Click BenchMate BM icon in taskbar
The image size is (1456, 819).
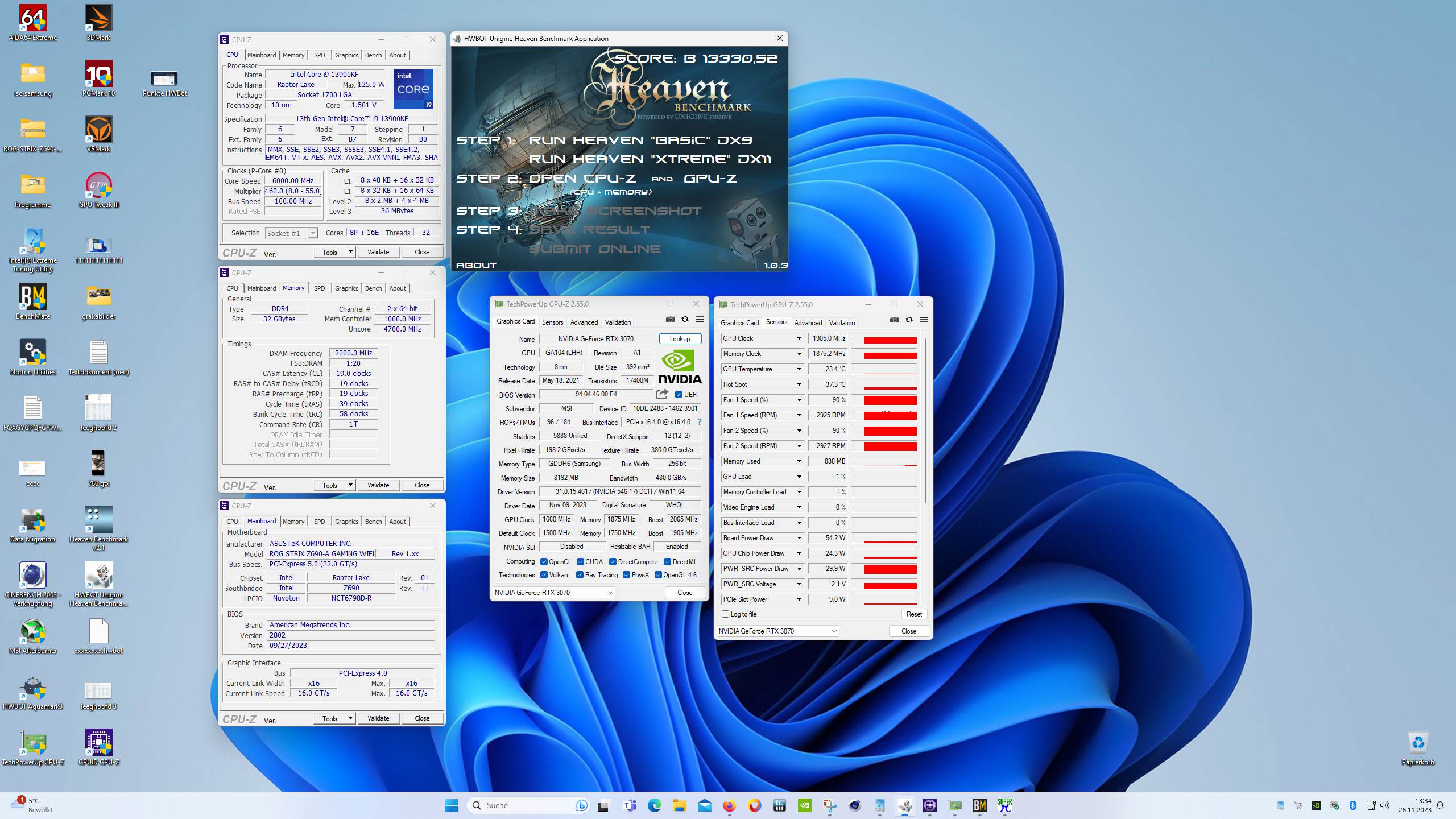pos(979,805)
